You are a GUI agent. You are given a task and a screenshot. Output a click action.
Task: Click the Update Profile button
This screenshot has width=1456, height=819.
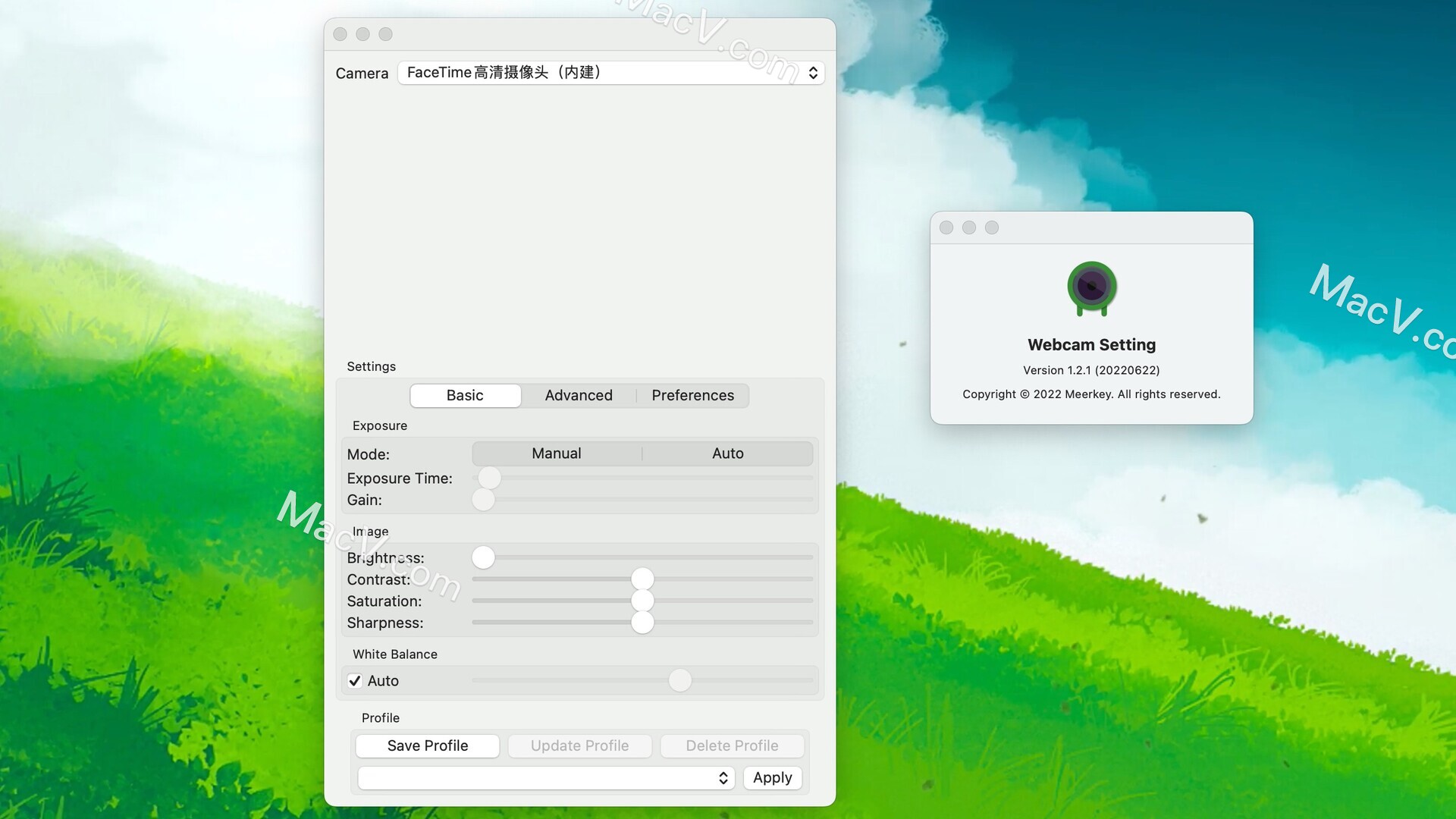(579, 745)
